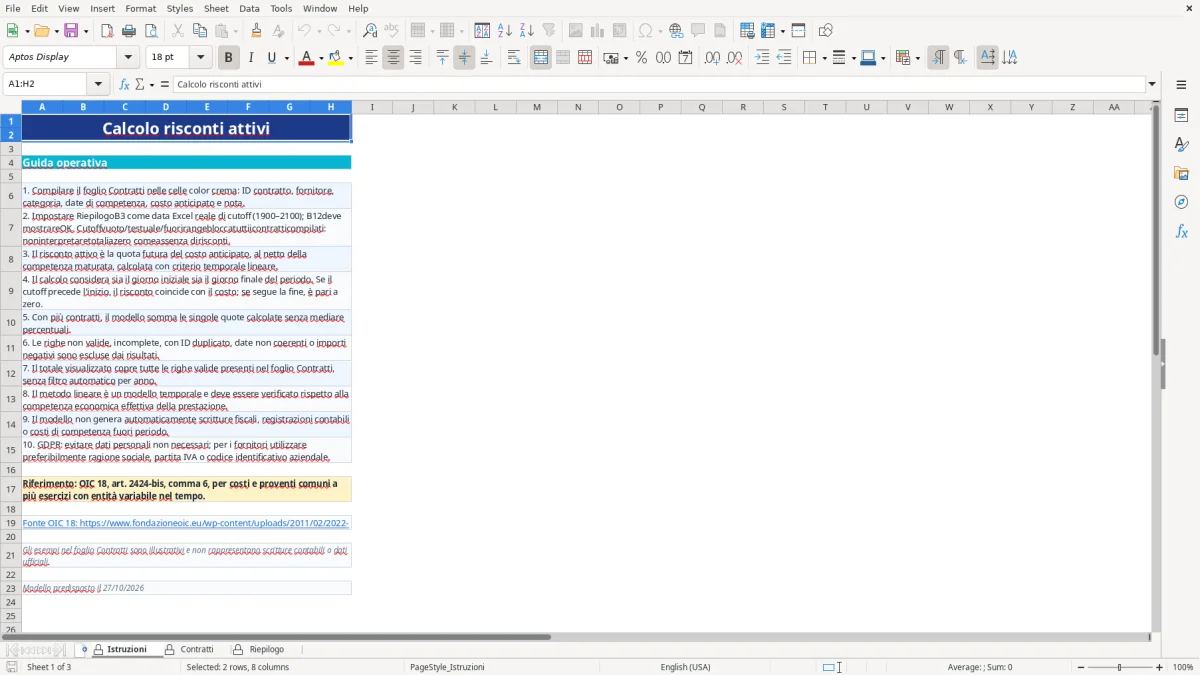Format as Percent with % icon

pos(641,58)
